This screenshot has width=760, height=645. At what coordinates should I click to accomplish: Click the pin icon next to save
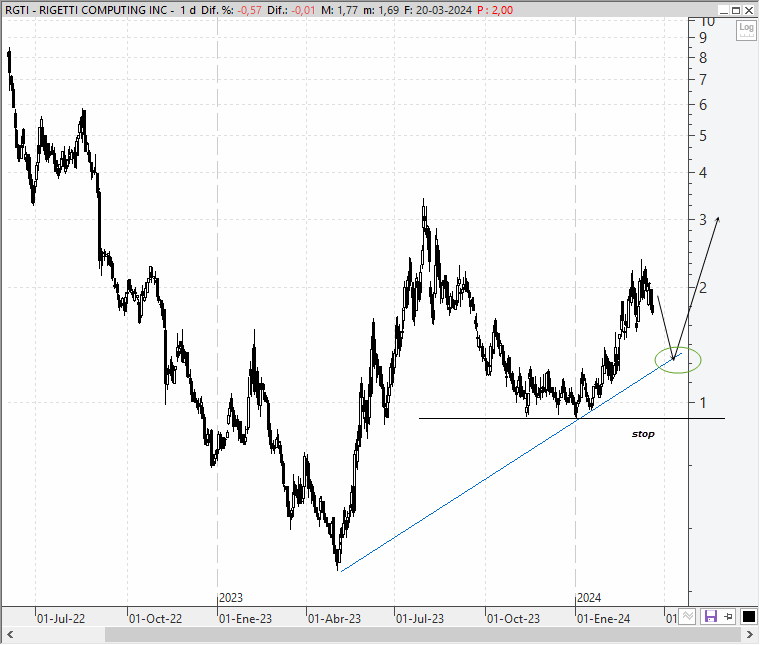click(x=728, y=616)
